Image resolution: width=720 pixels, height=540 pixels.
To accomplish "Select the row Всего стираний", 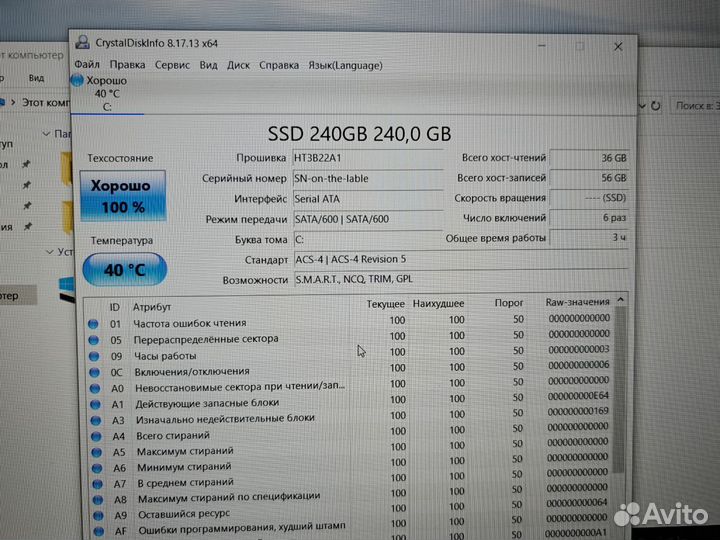I will click(350, 432).
